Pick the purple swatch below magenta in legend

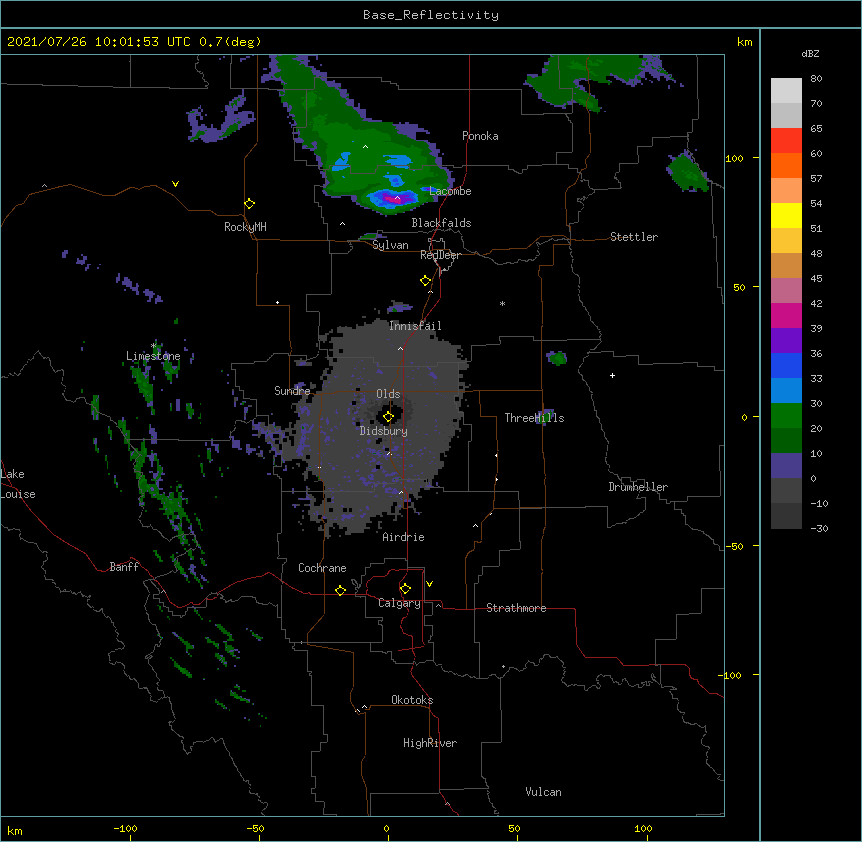786,341
